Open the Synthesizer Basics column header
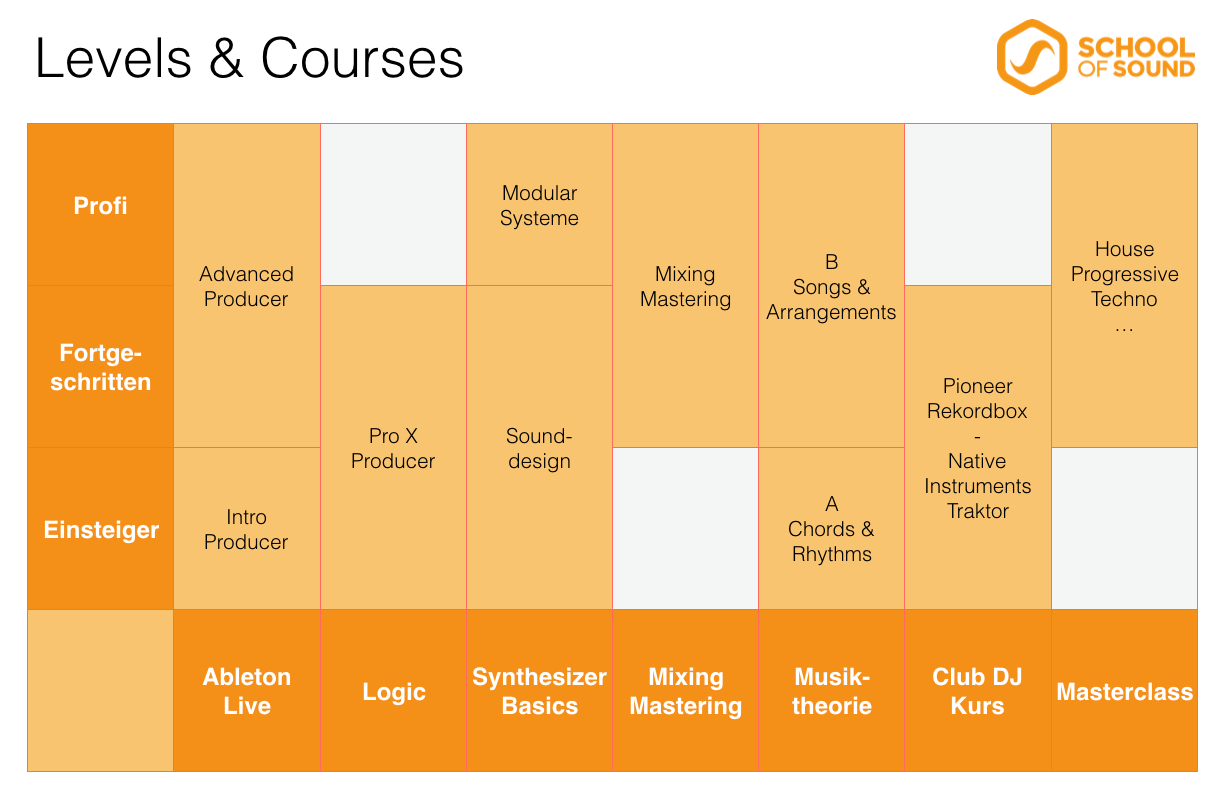The width and height of the screenshot is (1229, 801). coord(540,691)
